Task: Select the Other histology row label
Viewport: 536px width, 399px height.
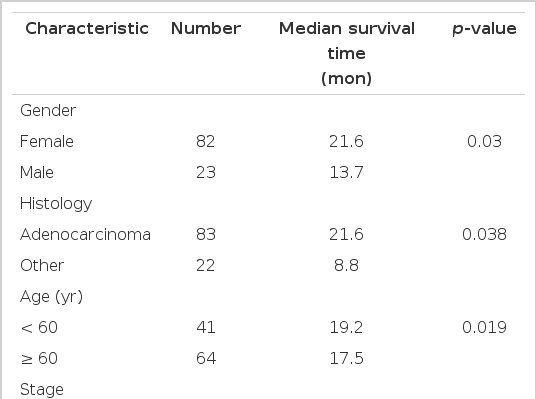Action: (42, 266)
